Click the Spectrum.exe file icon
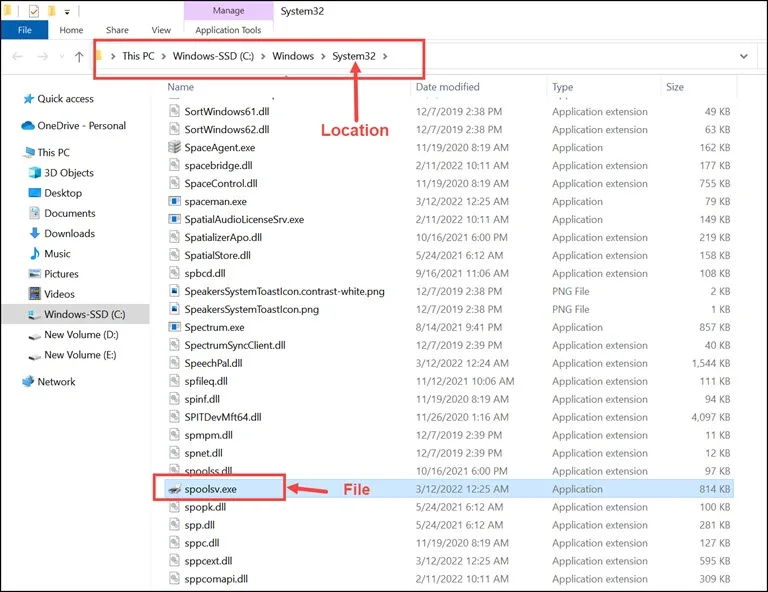This screenshot has width=768, height=592. point(174,327)
